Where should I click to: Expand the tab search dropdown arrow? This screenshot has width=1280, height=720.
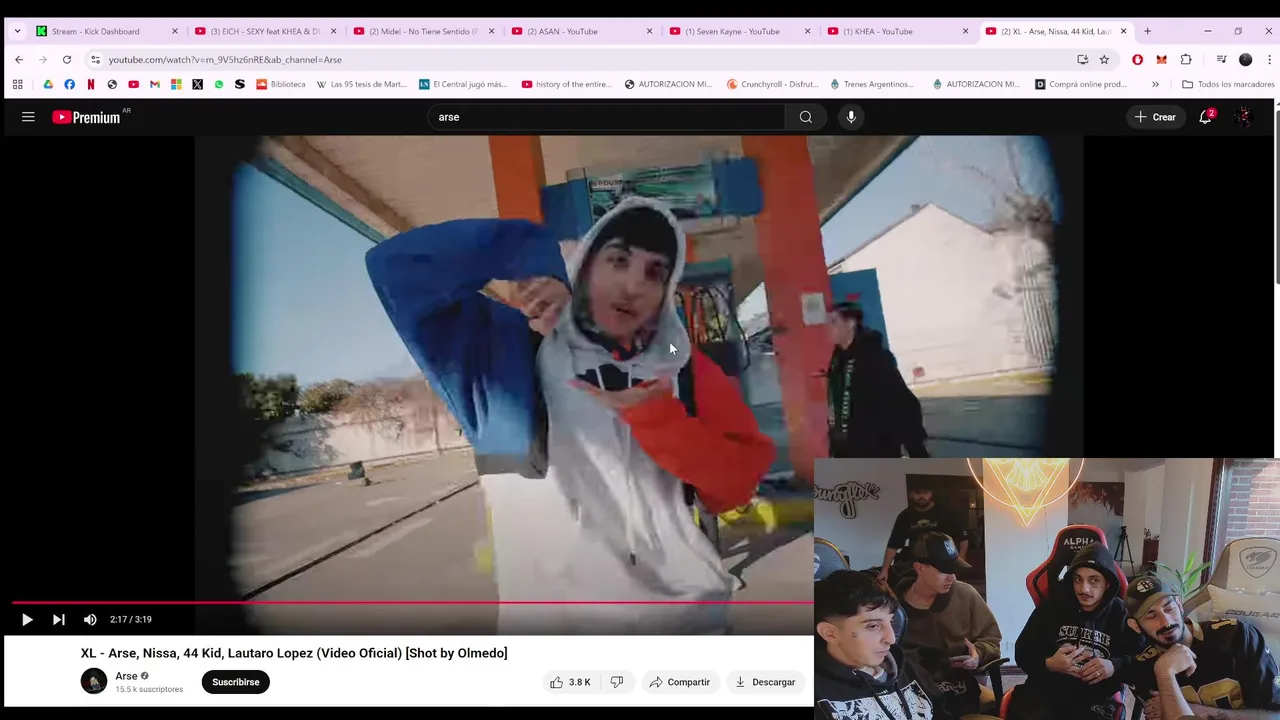17,31
